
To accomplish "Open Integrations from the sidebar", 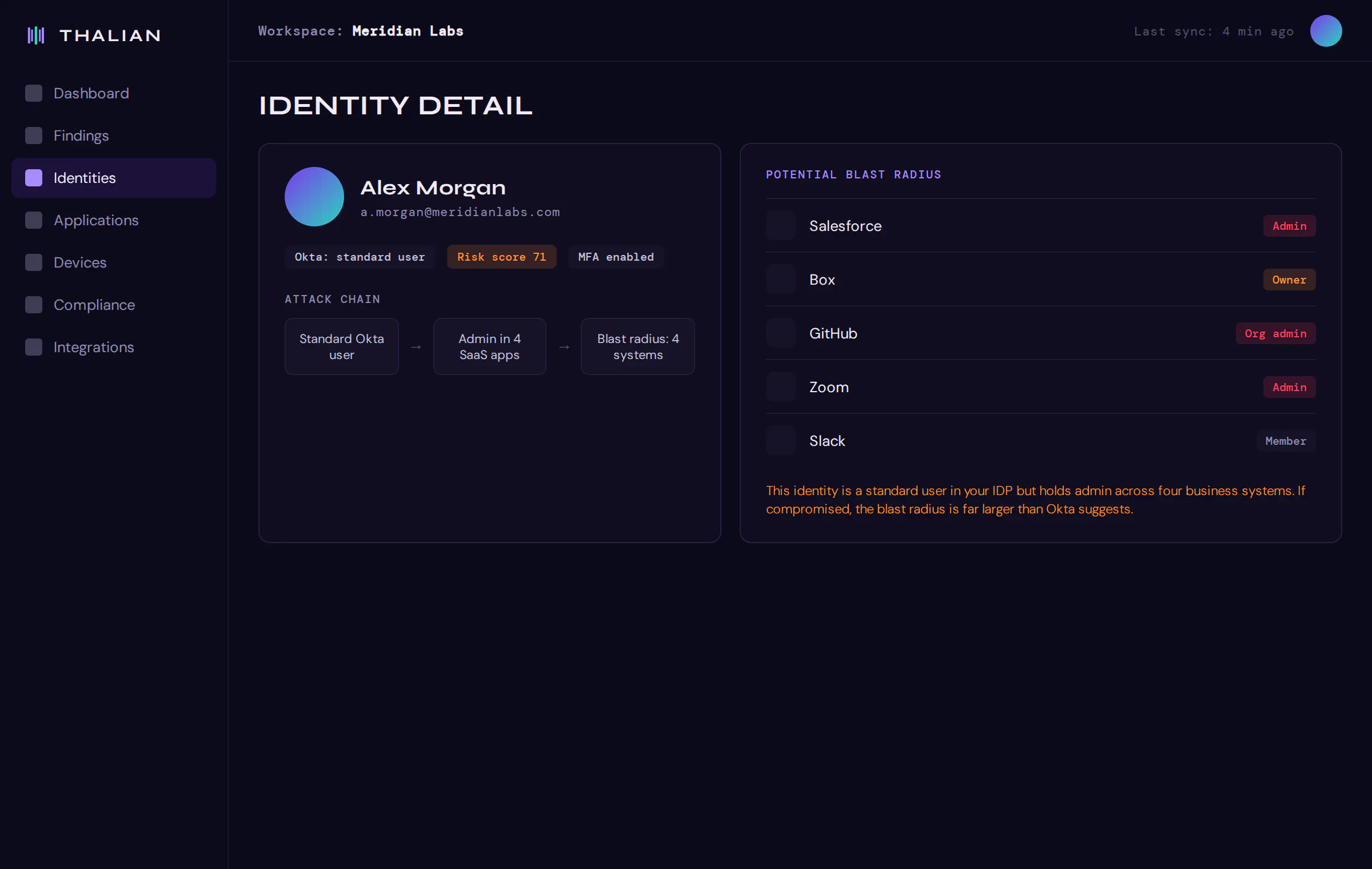I will [114, 347].
